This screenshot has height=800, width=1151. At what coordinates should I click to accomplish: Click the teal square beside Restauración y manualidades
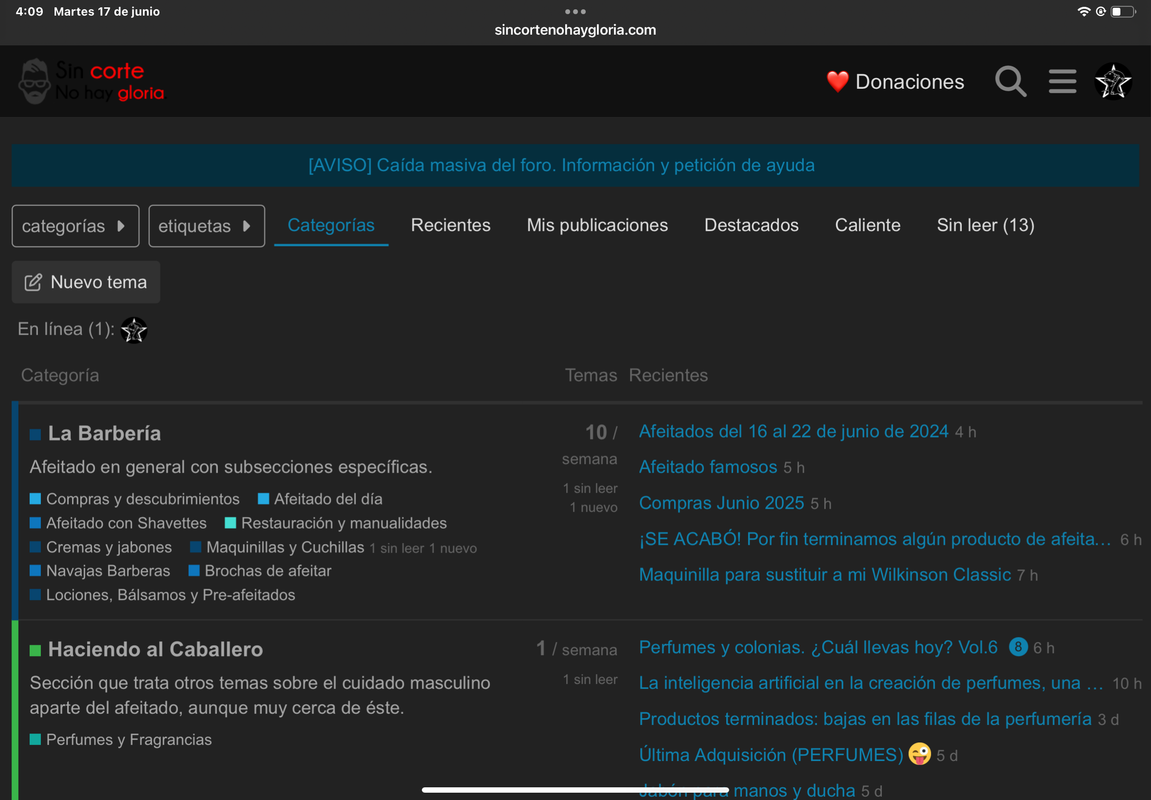[230, 523]
